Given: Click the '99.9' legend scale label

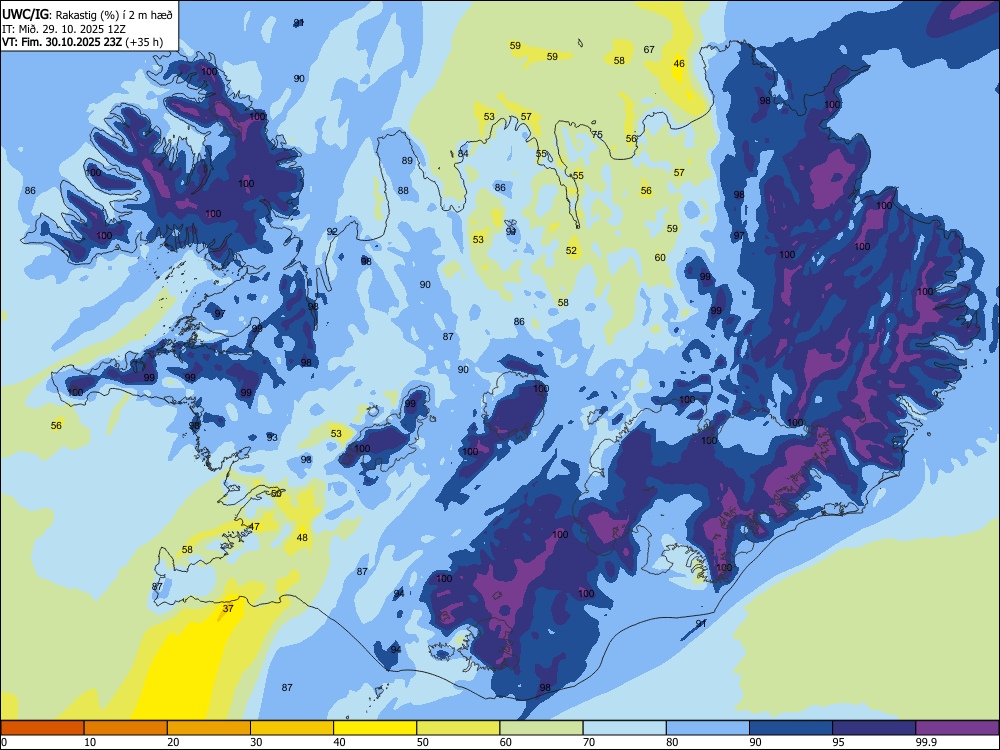Looking at the screenshot, I should pyautogui.click(x=926, y=742).
